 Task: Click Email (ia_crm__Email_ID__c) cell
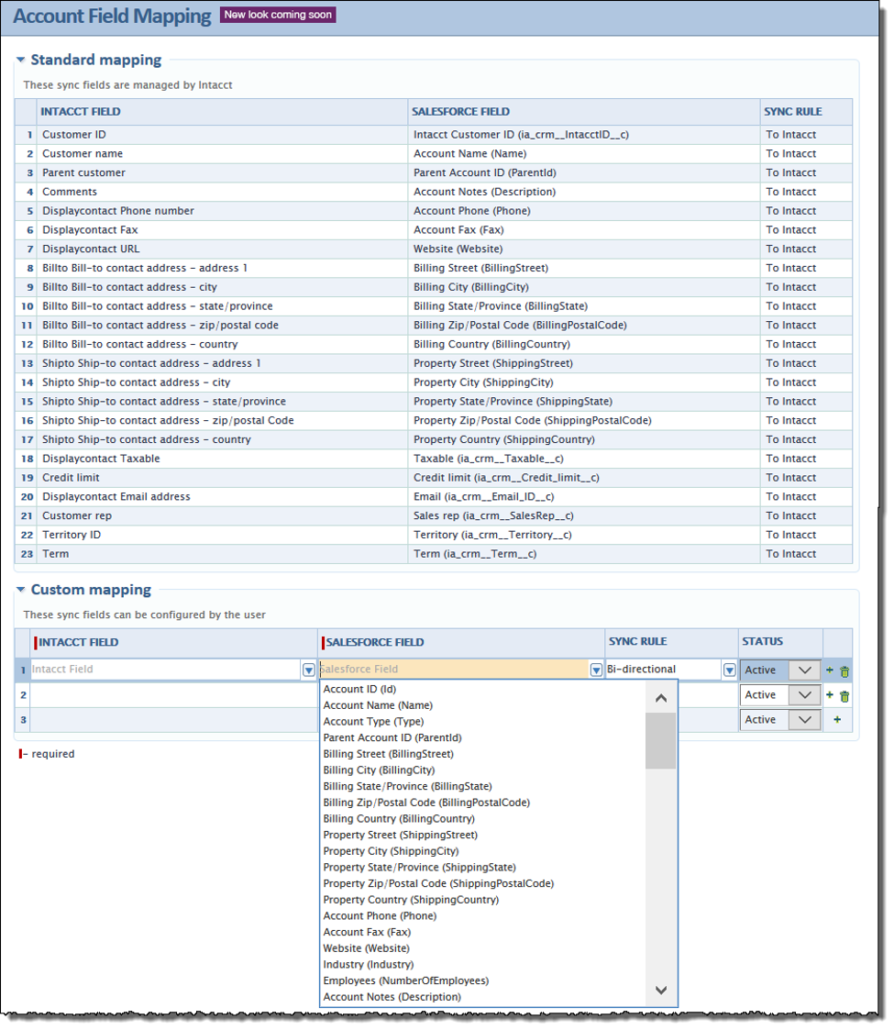[583, 497]
